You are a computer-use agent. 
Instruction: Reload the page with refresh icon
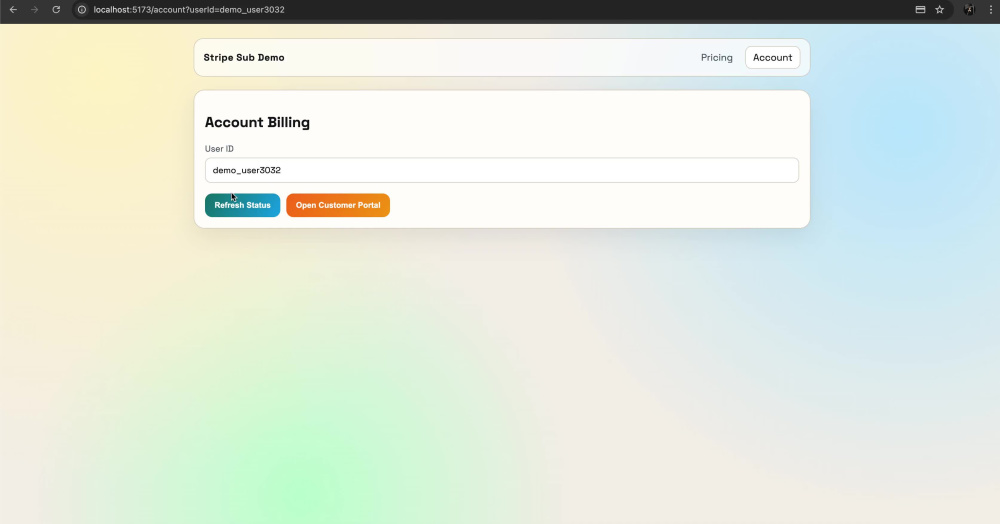[x=56, y=10]
